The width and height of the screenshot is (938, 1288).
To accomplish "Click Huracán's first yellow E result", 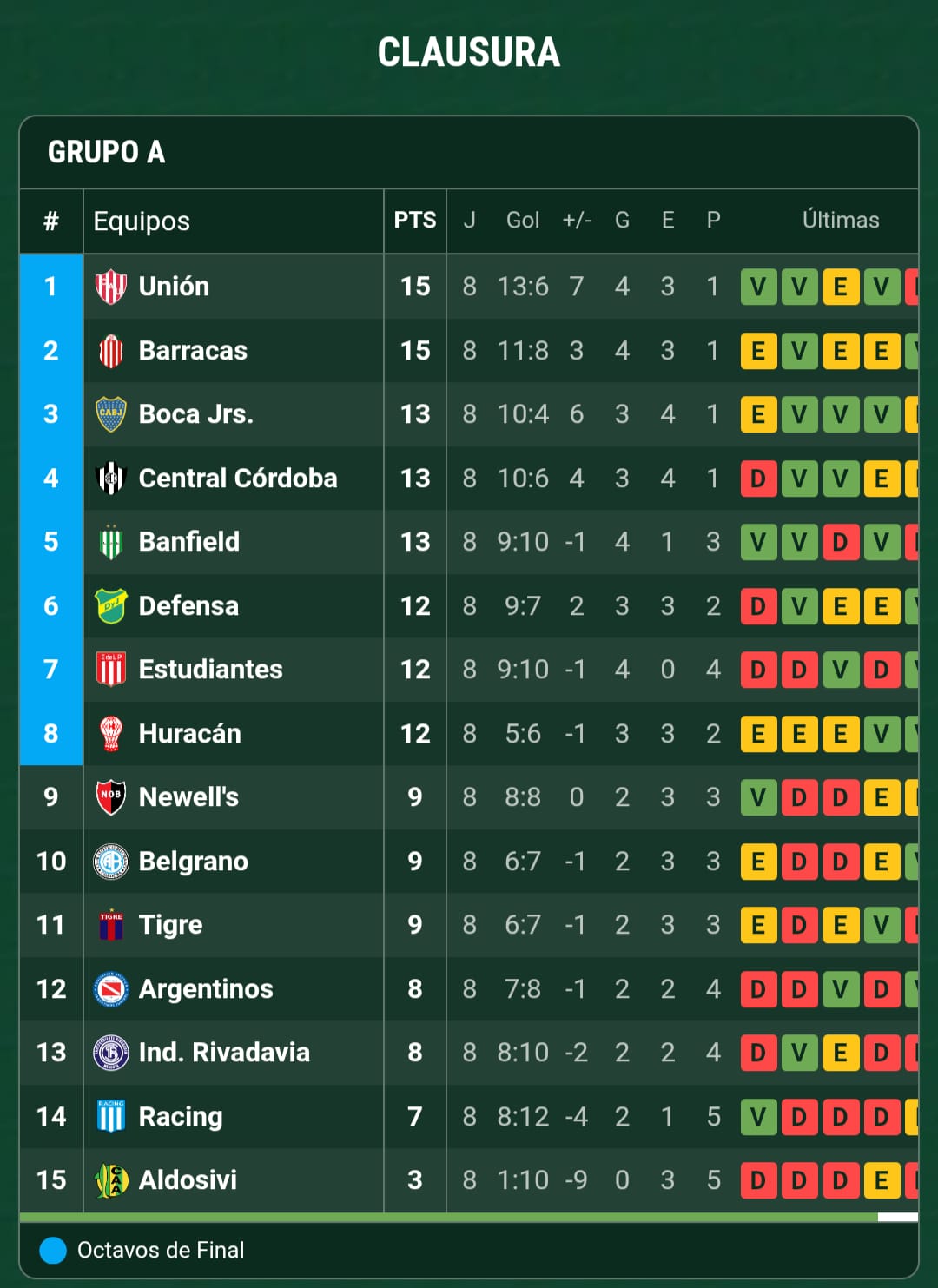I will 758,734.
